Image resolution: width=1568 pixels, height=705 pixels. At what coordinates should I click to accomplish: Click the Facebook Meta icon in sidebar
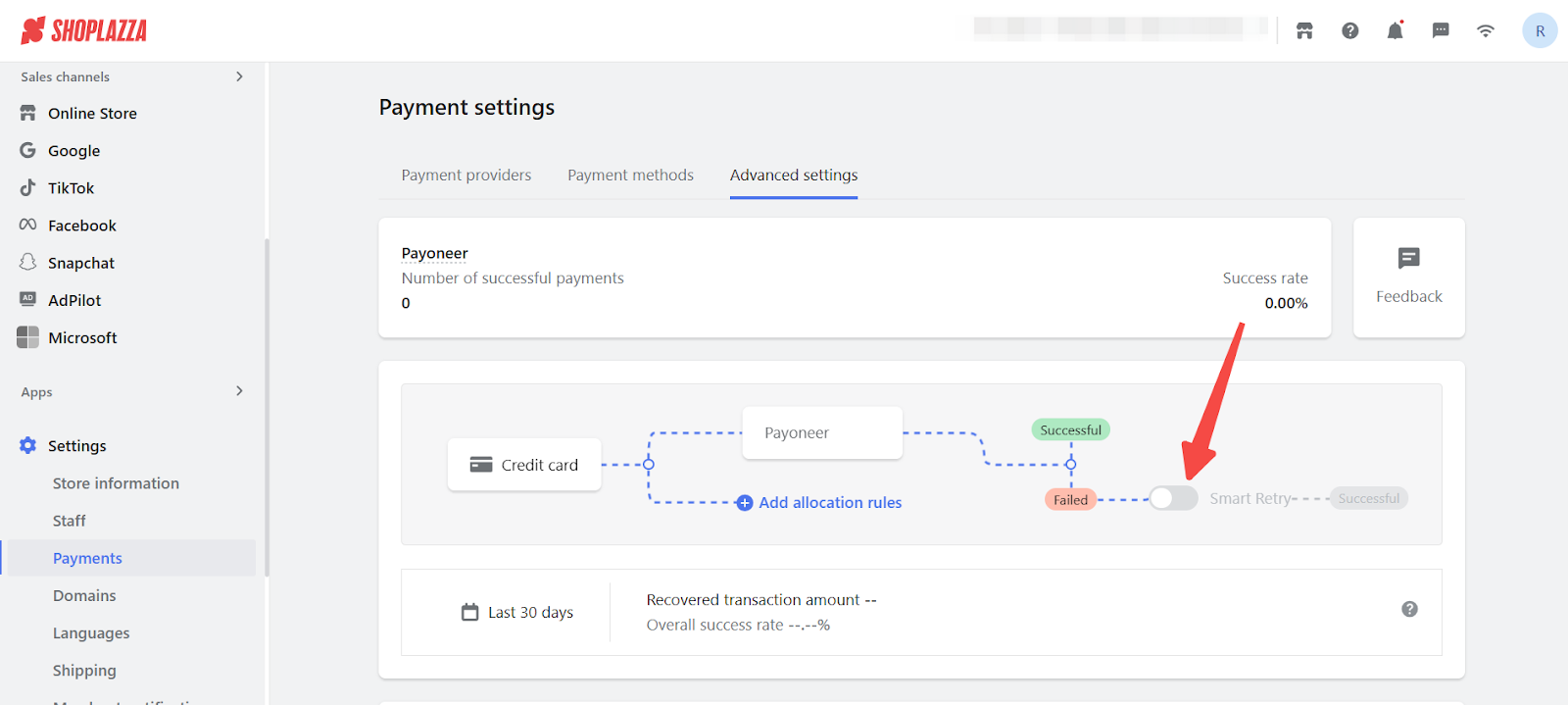click(27, 225)
